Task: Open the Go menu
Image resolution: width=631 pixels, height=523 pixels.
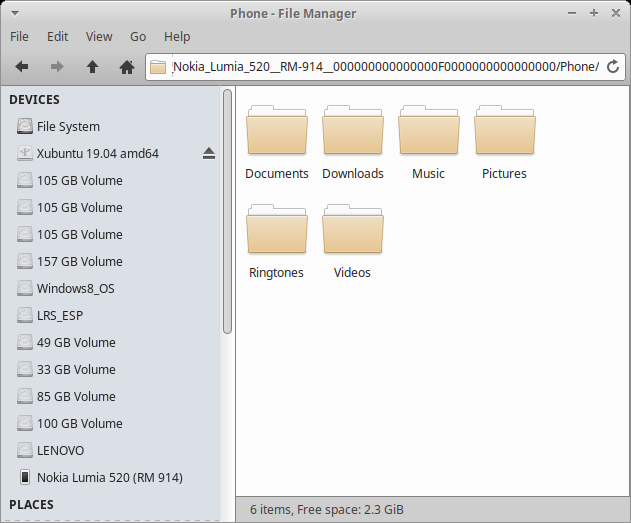Action: 138,36
